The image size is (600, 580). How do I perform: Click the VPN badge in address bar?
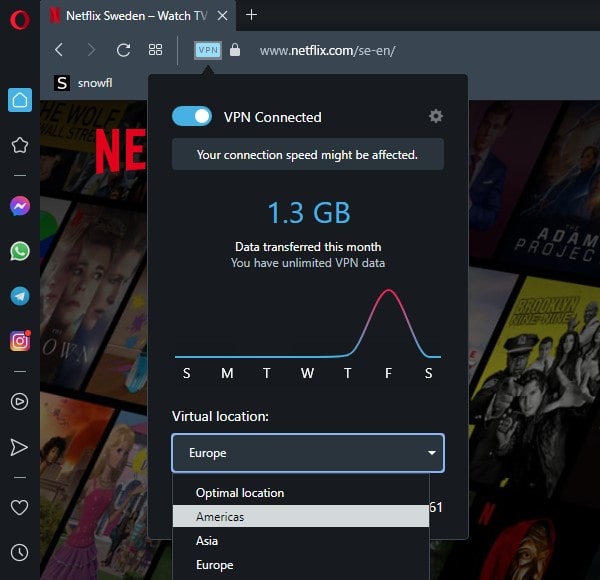(208, 50)
